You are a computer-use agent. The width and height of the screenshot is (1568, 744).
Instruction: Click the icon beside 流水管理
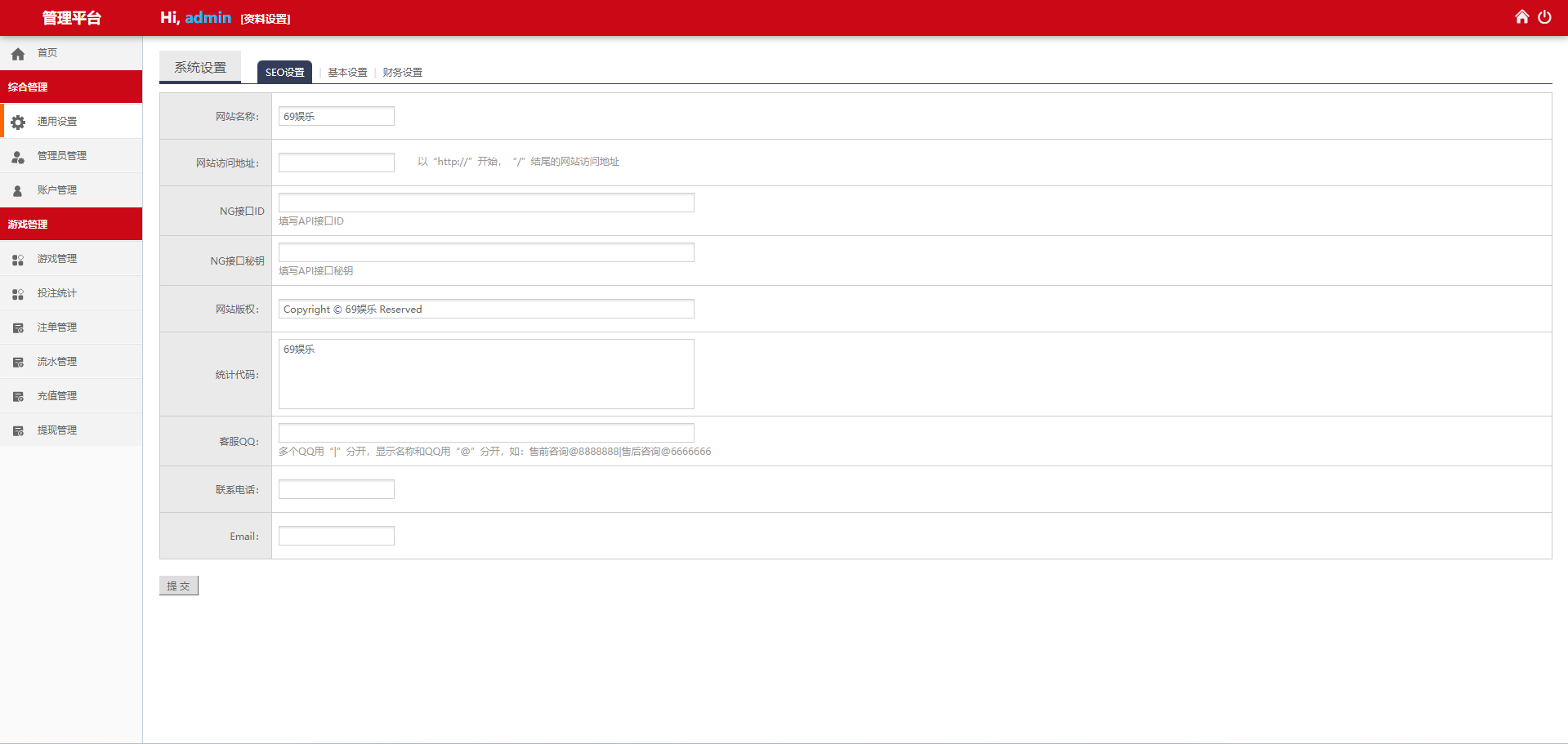18,363
